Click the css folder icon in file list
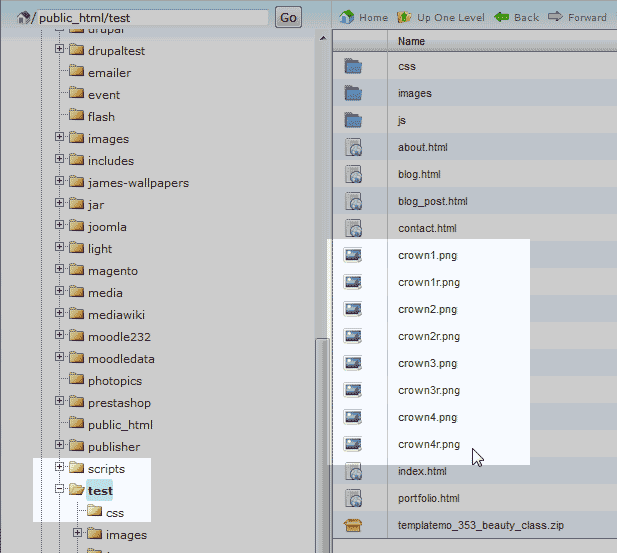 coord(353,66)
